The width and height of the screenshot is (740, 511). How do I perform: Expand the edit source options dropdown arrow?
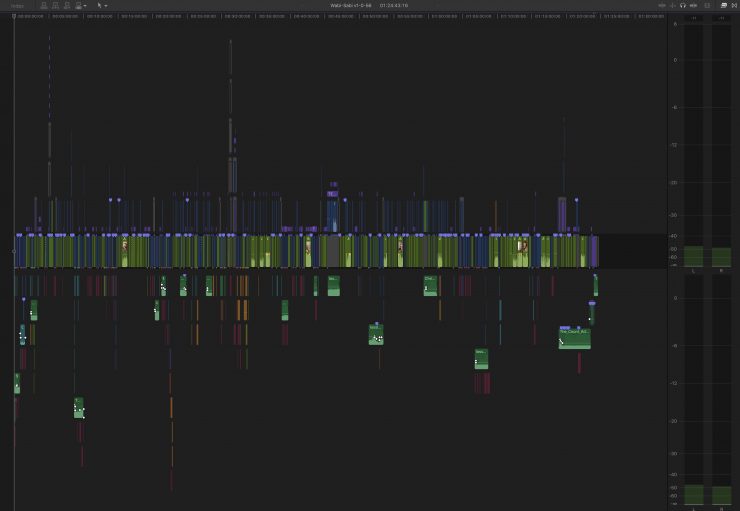[x=86, y=5]
